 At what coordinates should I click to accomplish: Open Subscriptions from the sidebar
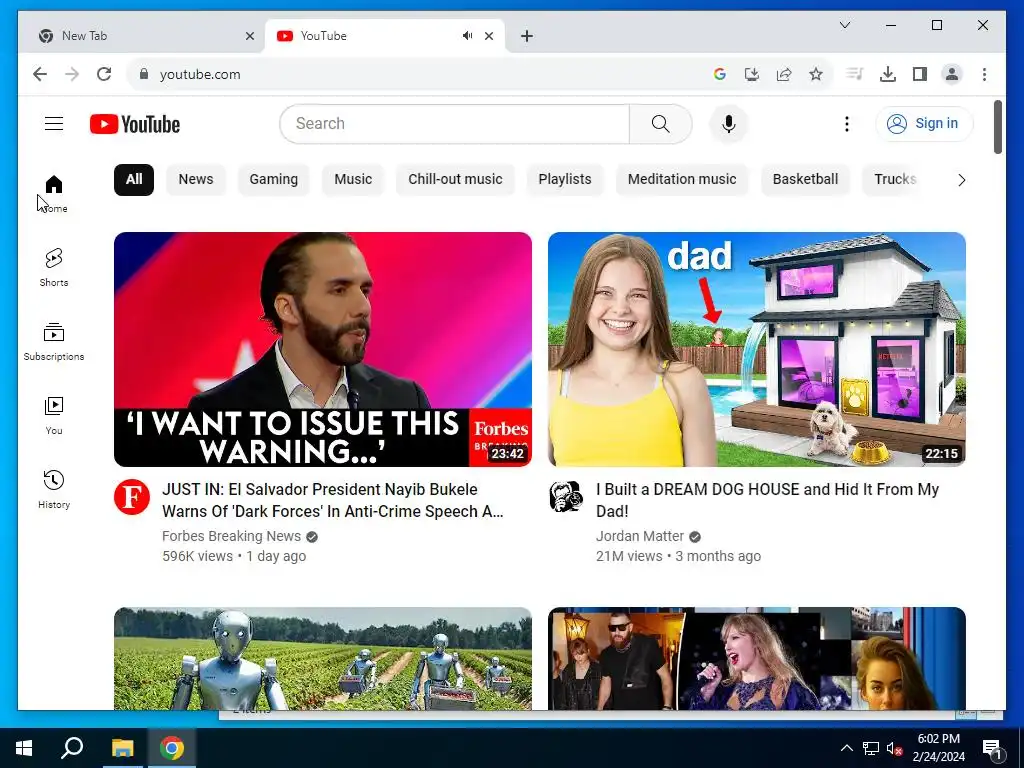[x=54, y=342]
